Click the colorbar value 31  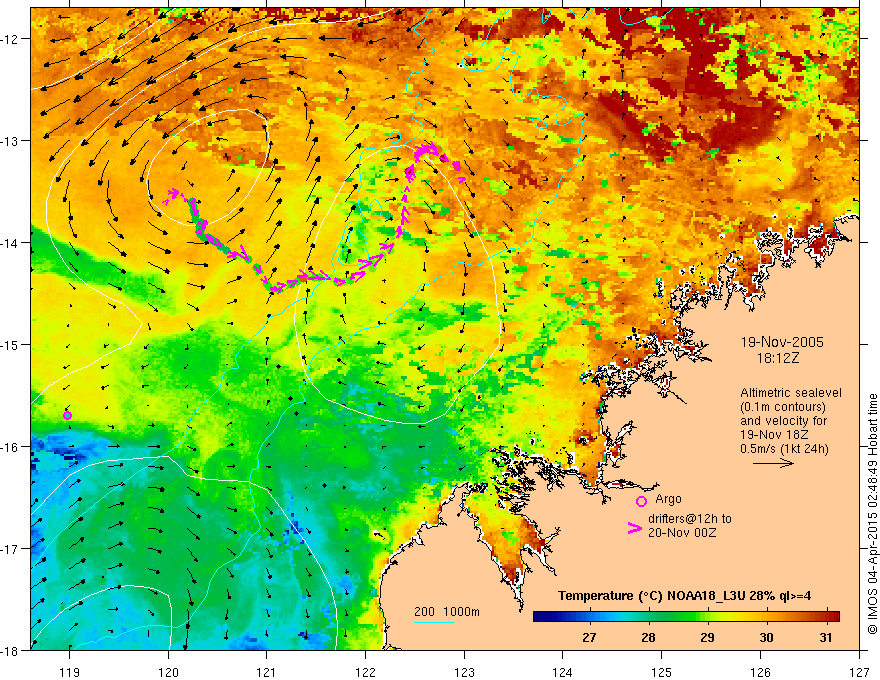825,637
